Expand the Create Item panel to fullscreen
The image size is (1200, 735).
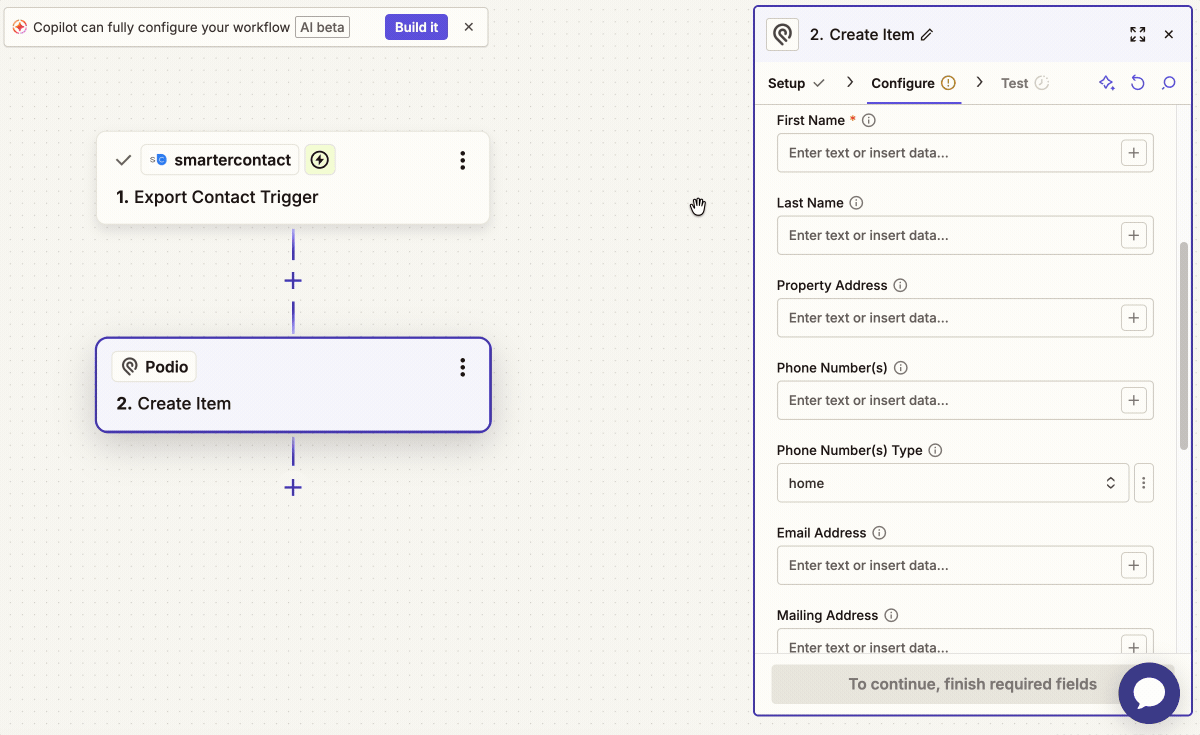pos(1137,34)
